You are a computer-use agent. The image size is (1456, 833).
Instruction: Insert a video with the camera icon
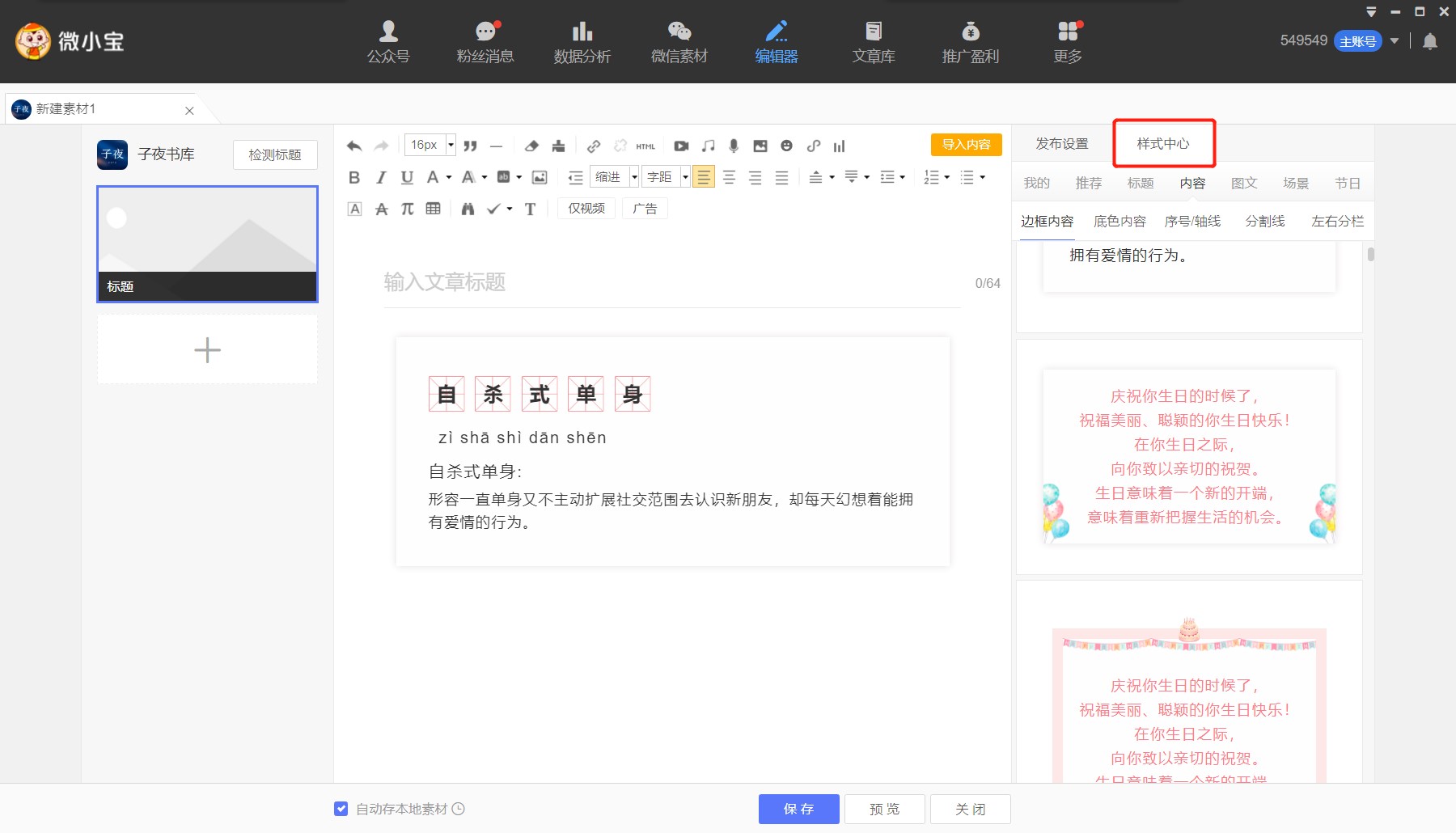click(x=681, y=146)
